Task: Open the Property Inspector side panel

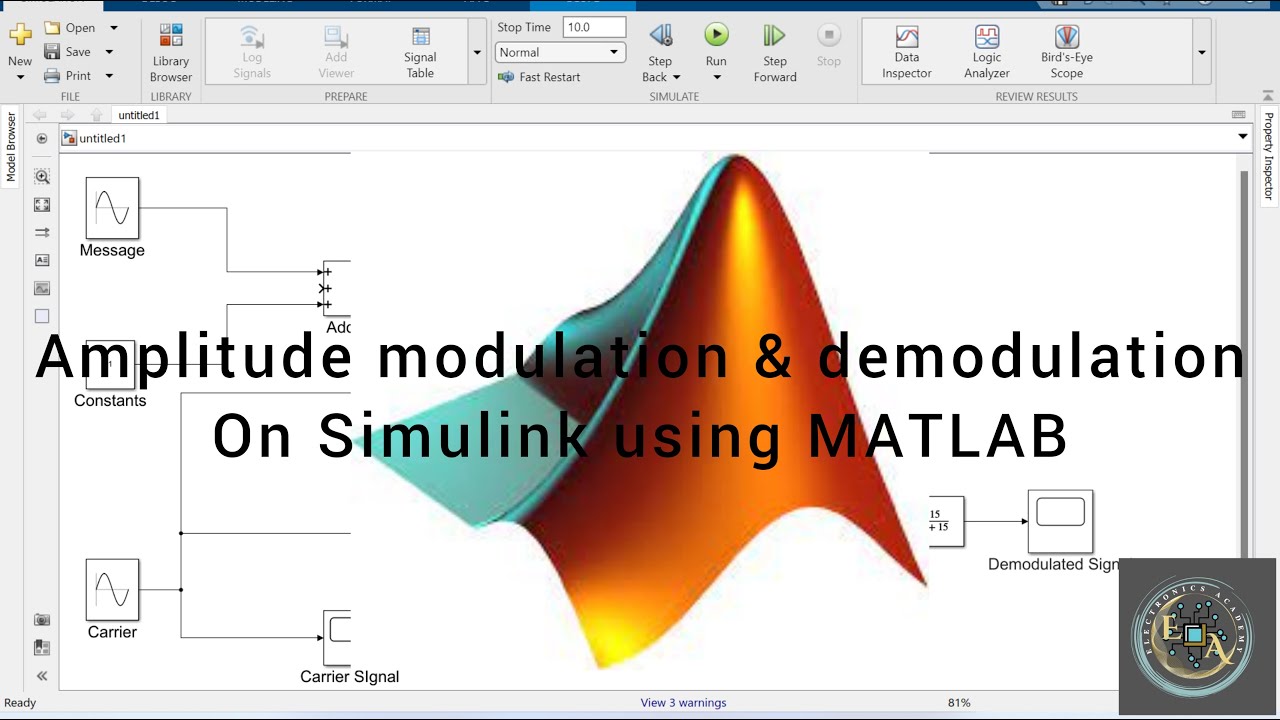Action: pos(1269,155)
